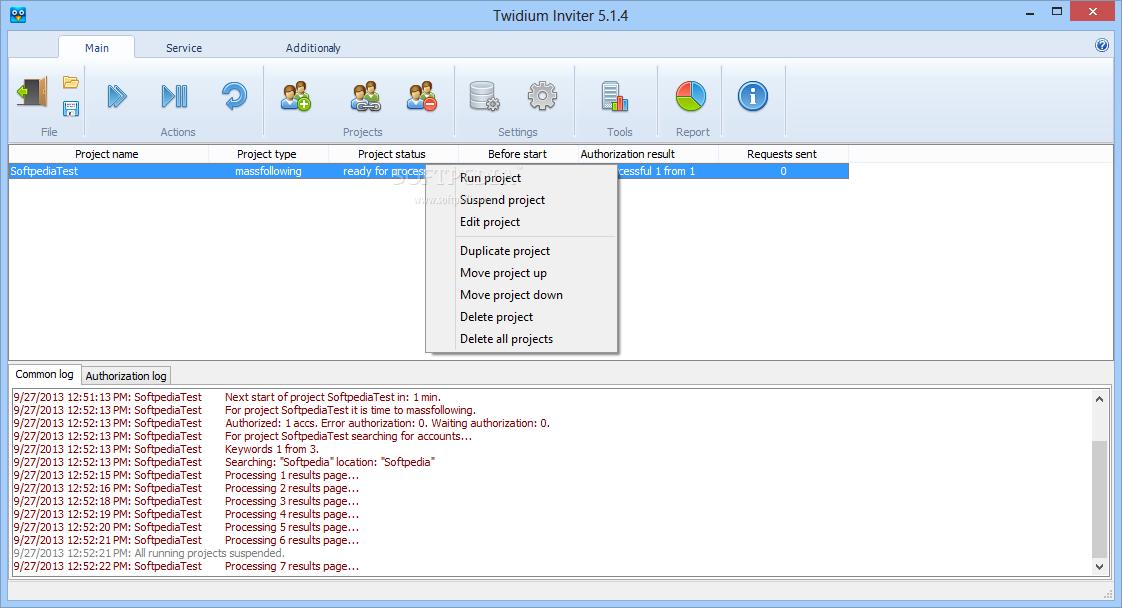Maximize the Twidium Inviter window

tap(1056, 12)
